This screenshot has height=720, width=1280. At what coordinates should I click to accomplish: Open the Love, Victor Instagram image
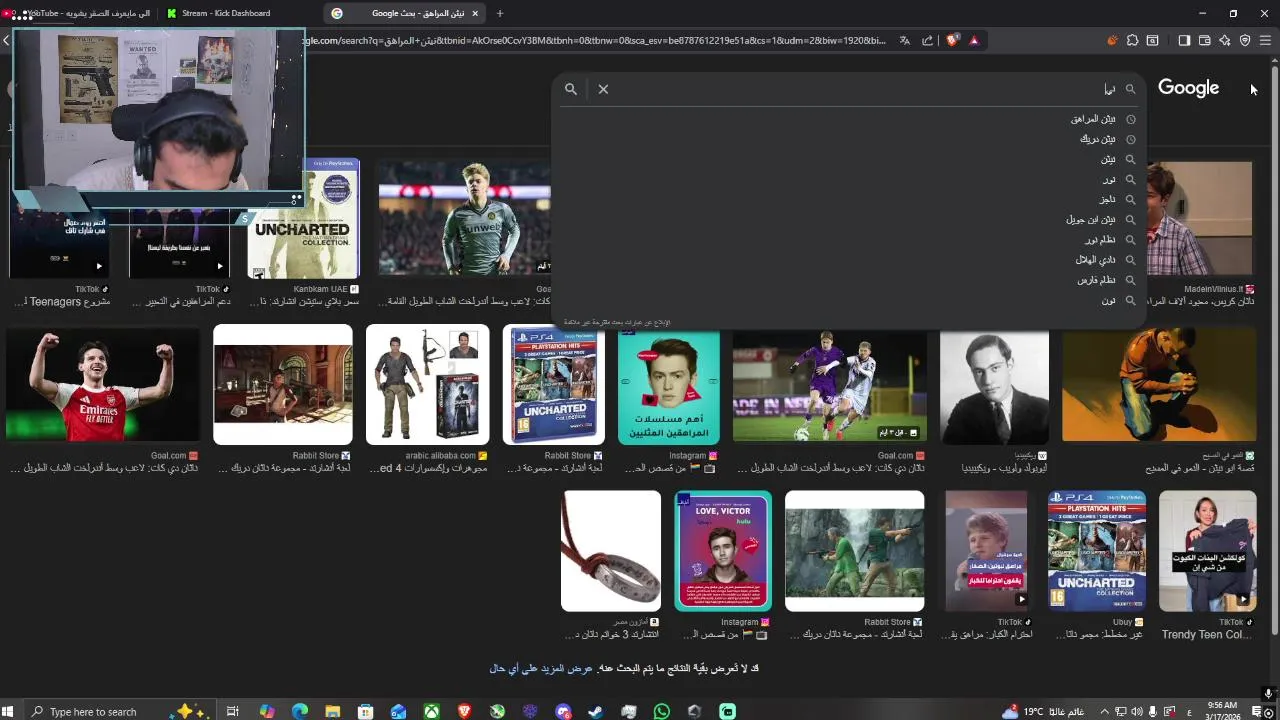point(723,551)
